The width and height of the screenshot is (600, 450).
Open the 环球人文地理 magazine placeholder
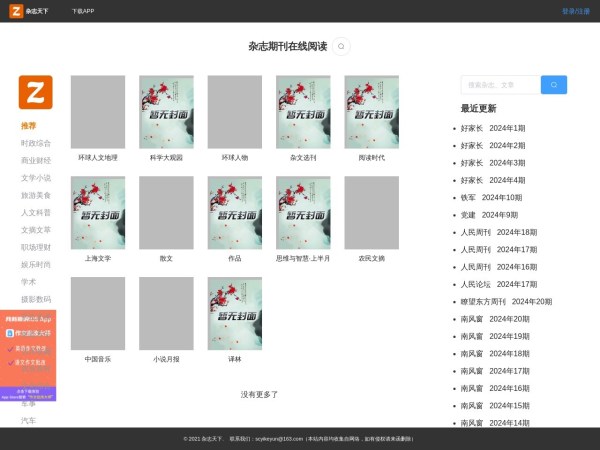click(x=98, y=112)
